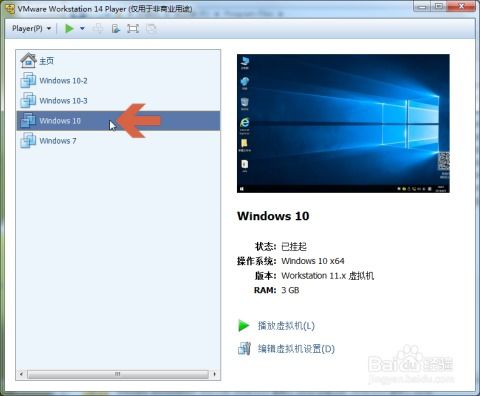
Task: Click the green play icon beside 播放虚拟机
Action: [244, 326]
